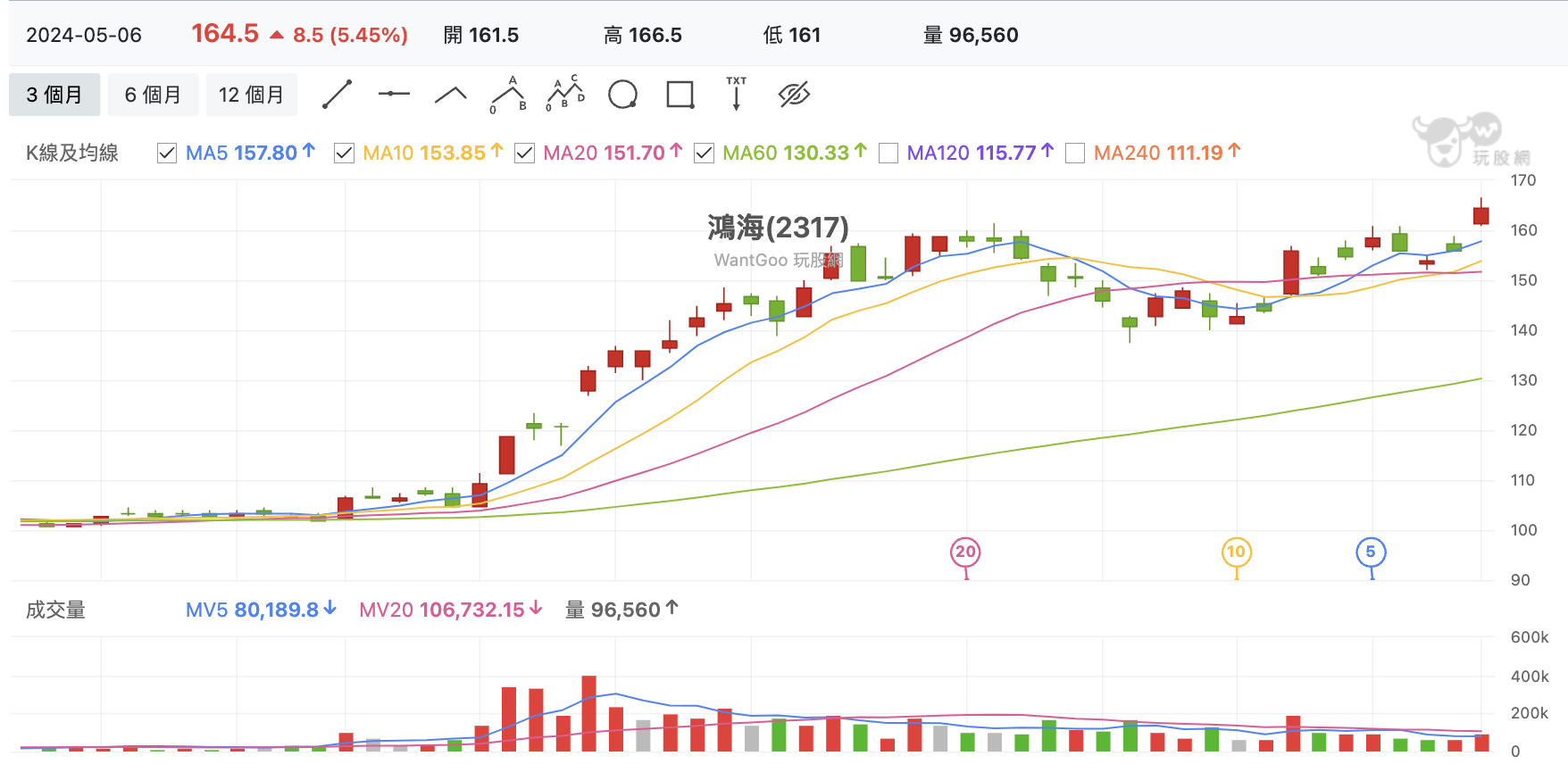Select the 0ABCD wave pattern tool
This screenshot has width=1568, height=764.
point(565,94)
